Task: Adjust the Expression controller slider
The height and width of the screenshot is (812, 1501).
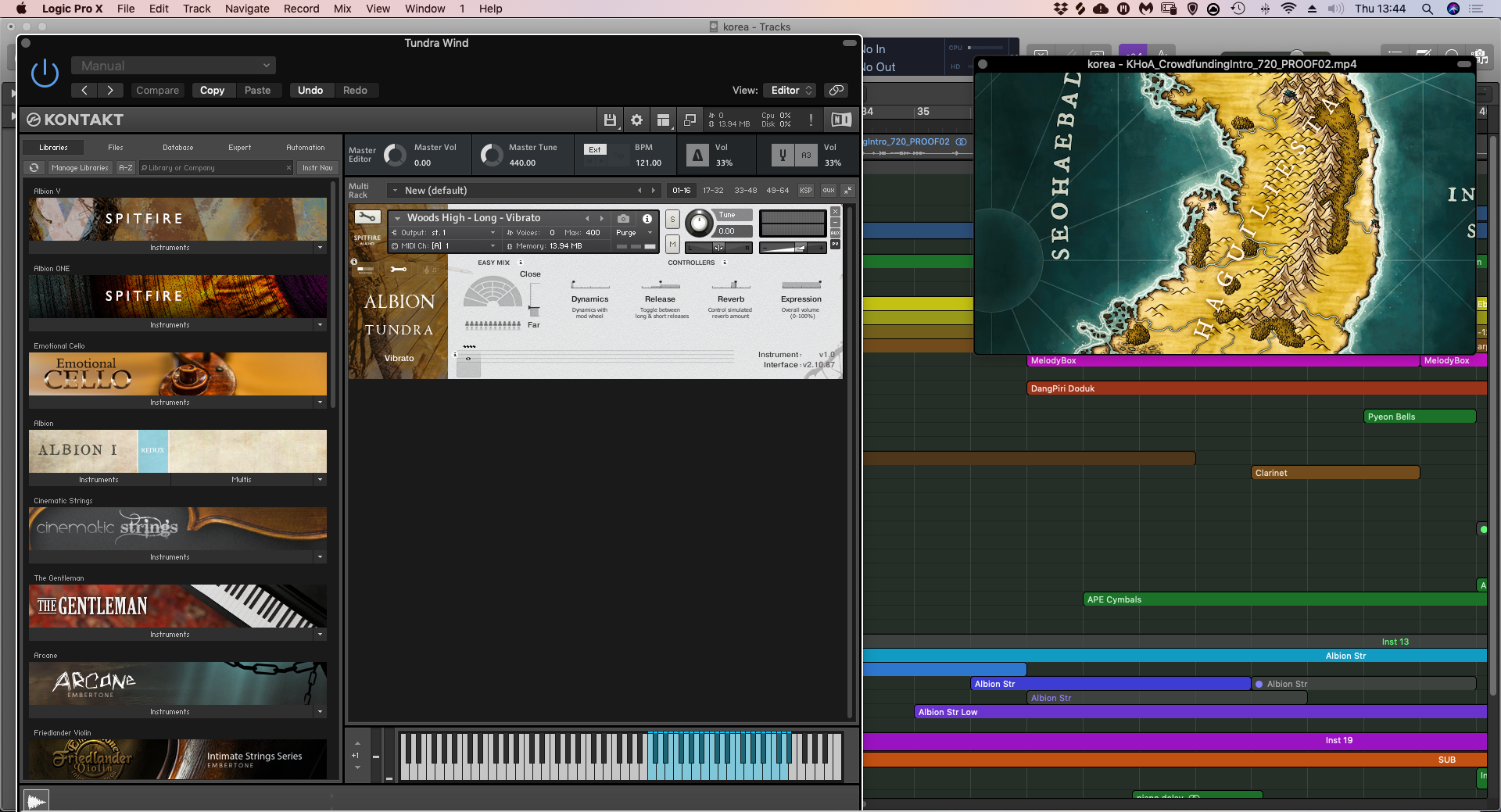Action: click(801, 285)
